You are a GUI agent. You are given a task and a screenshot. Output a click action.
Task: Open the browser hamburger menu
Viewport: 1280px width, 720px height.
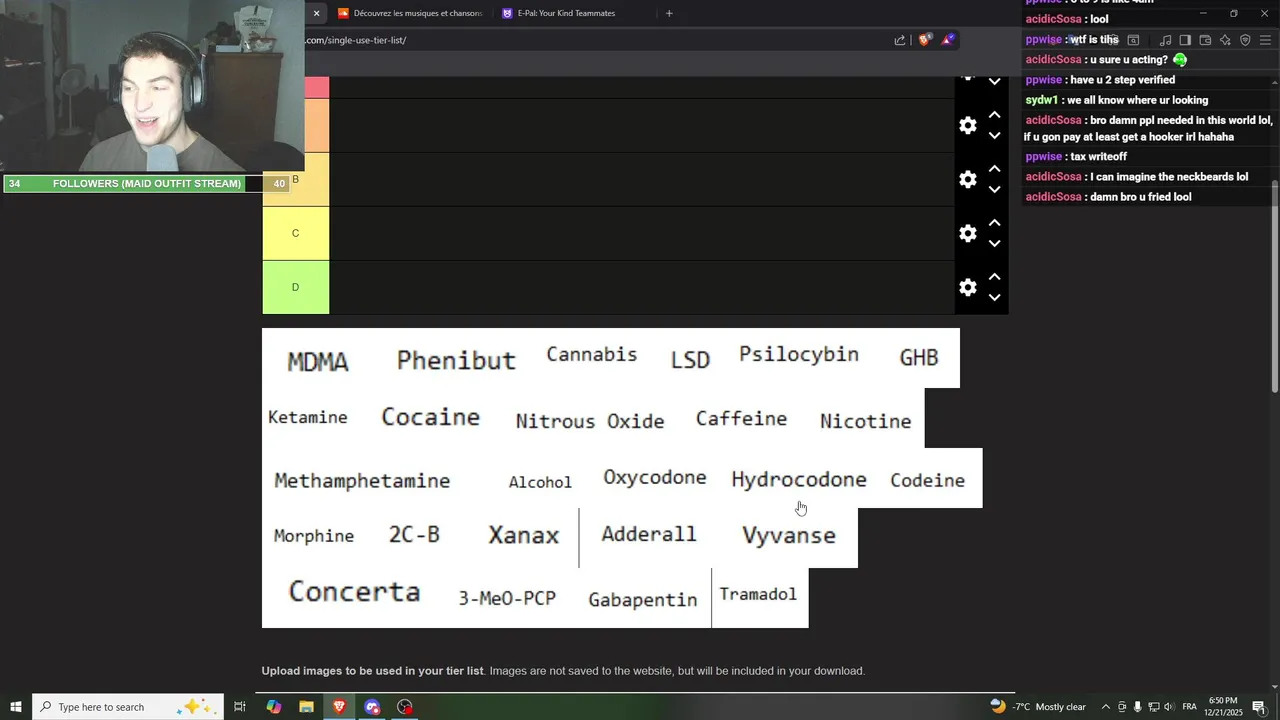point(1266,40)
